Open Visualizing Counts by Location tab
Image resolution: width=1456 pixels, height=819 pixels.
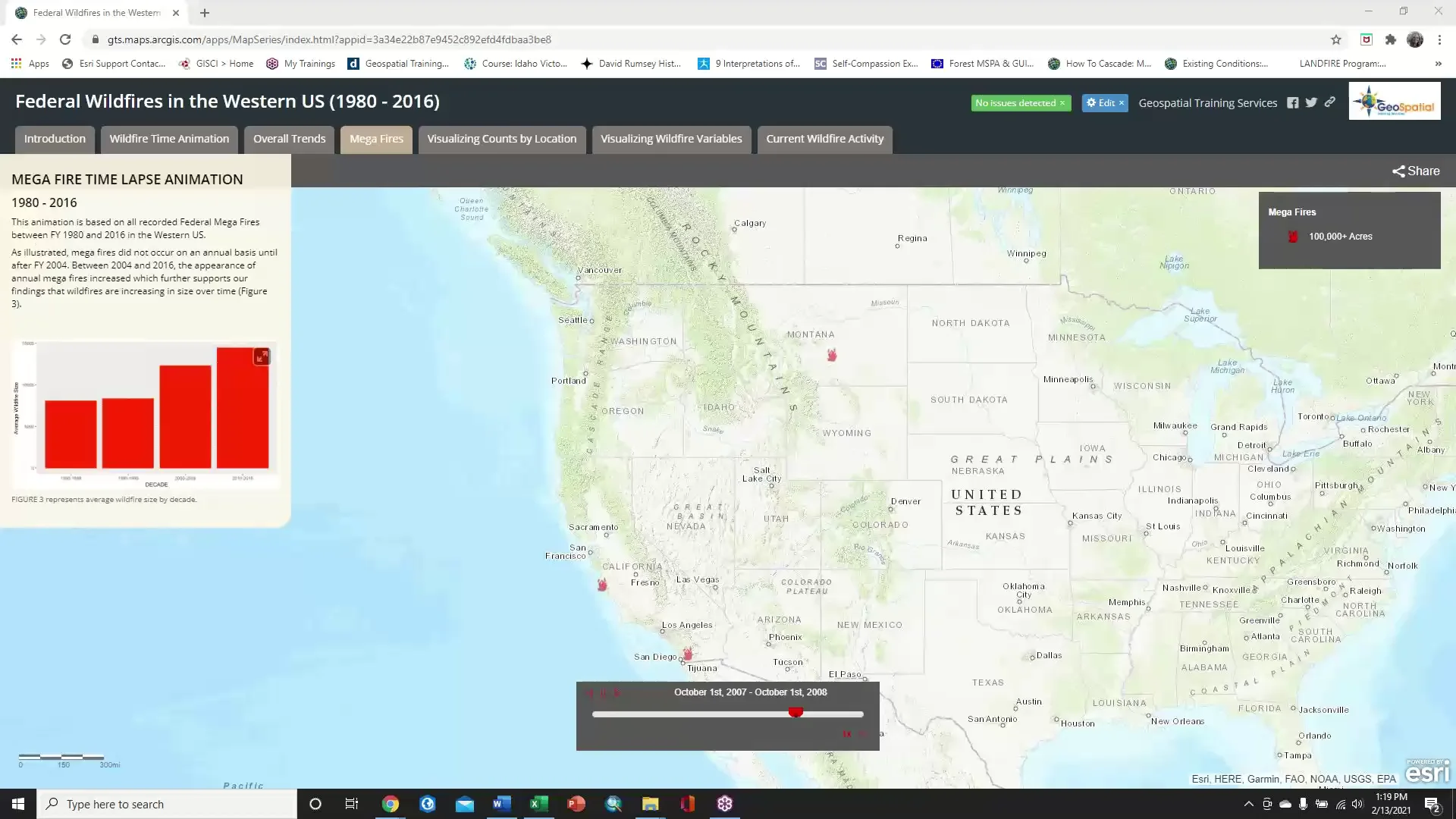[502, 139]
